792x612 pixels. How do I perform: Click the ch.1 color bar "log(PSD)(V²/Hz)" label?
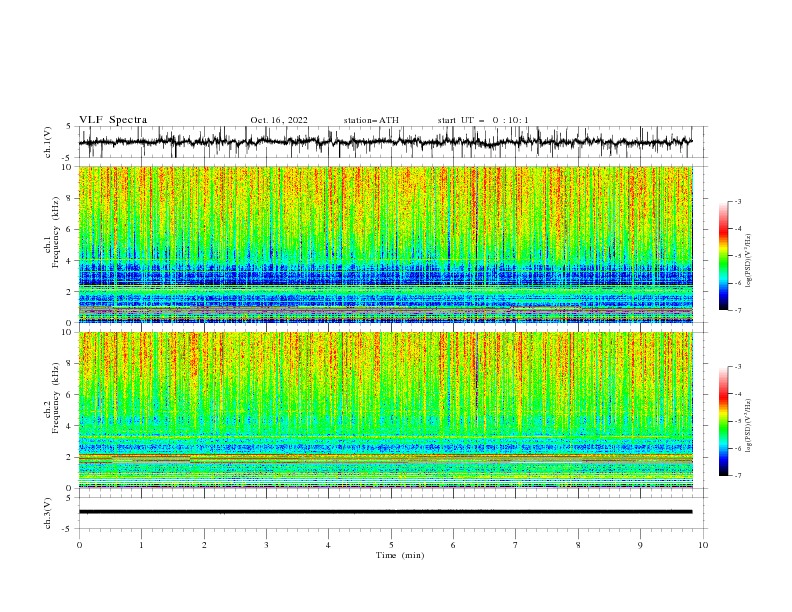coord(749,261)
